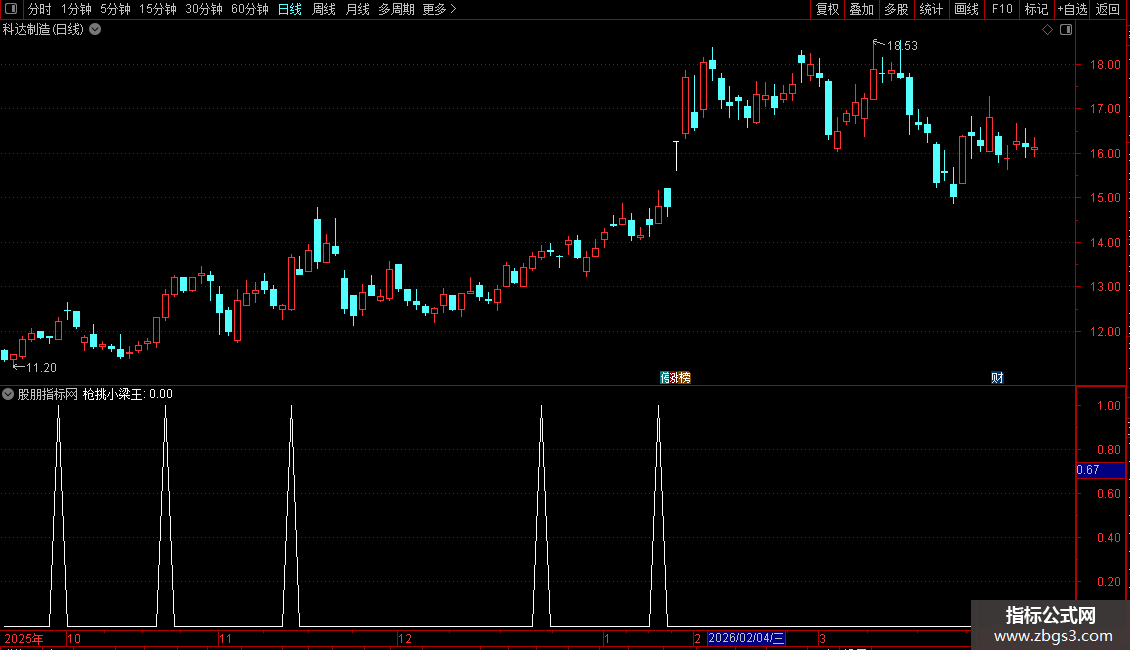Click the 2026/02/04/三 date label

coord(746,638)
